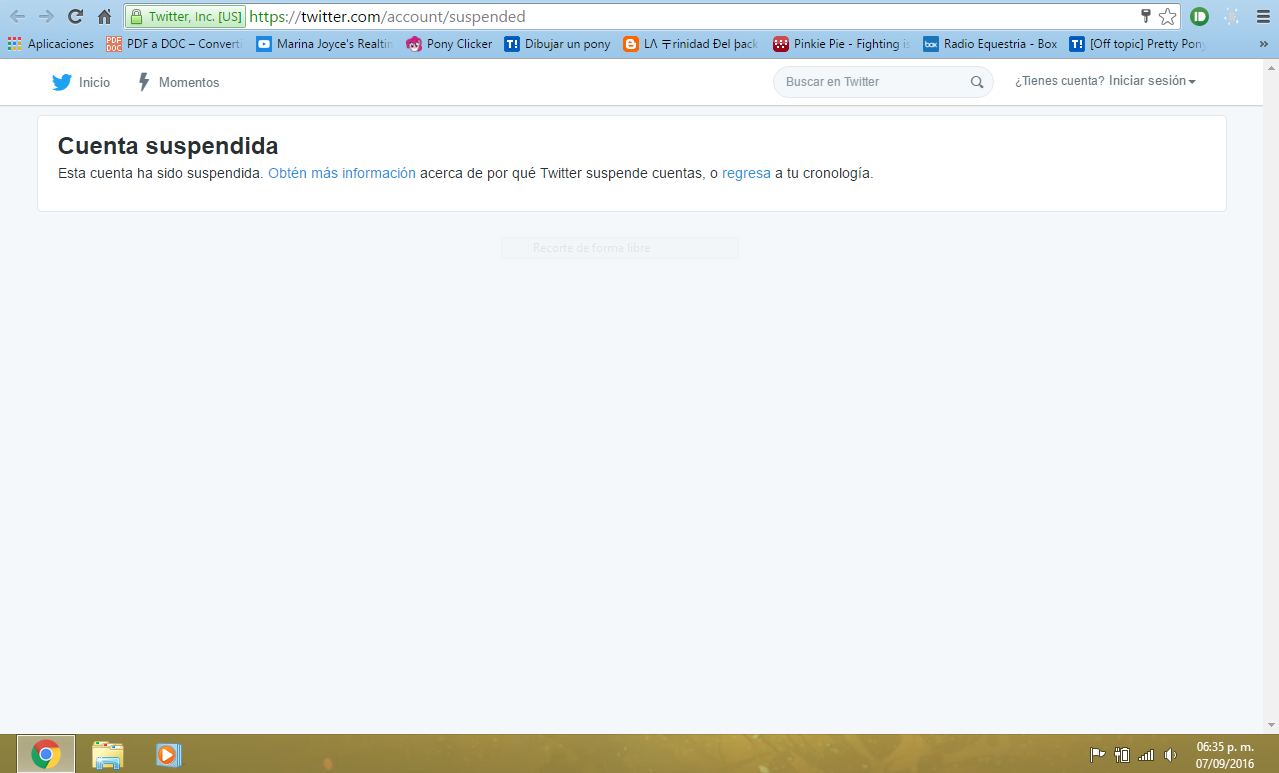Open the Radio Equestria bookmark
This screenshot has width=1279, height=773.
click(x=990, y=44)
